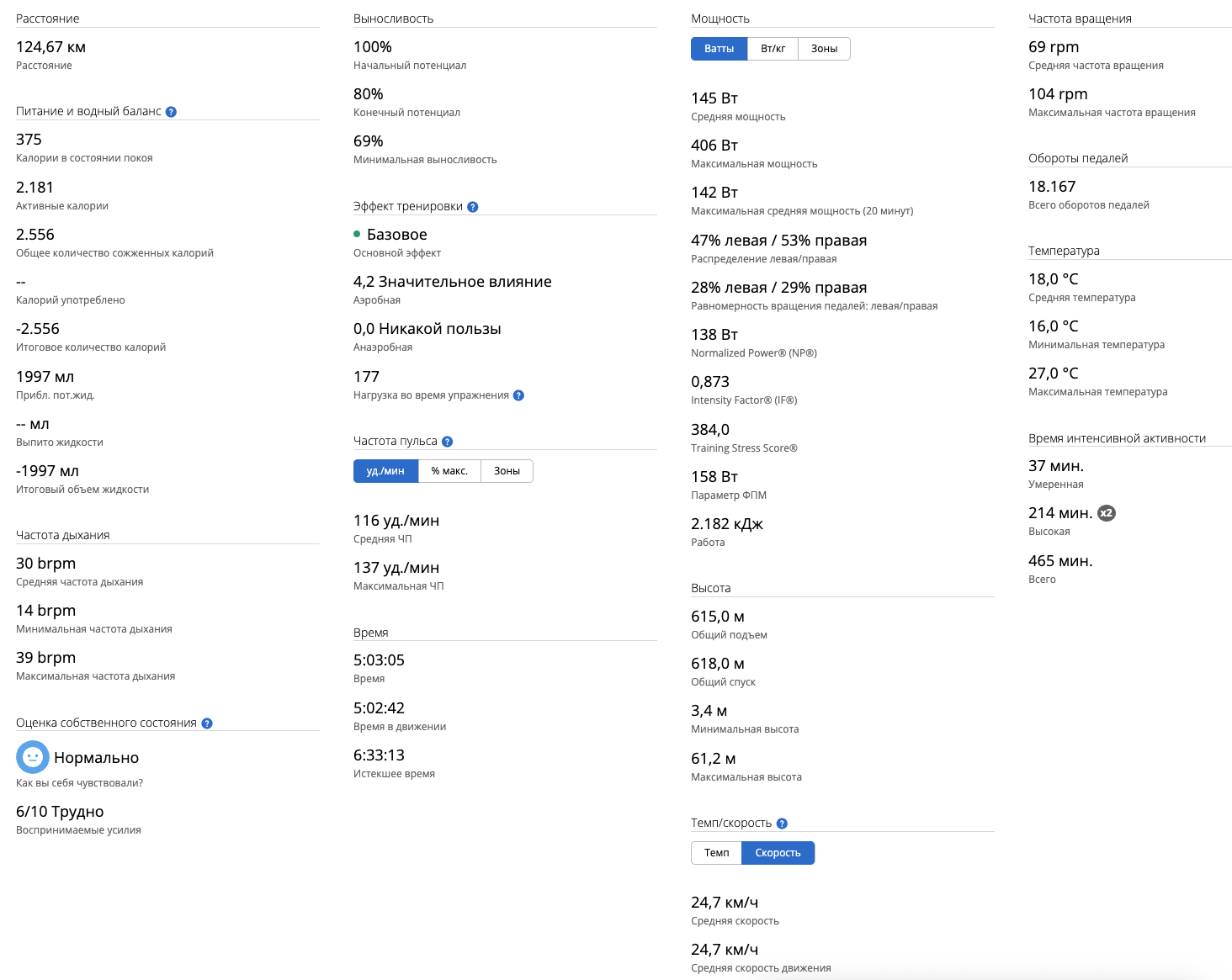Show power Зоны view
The image size is (1232, 980).
tap(824, 49)
